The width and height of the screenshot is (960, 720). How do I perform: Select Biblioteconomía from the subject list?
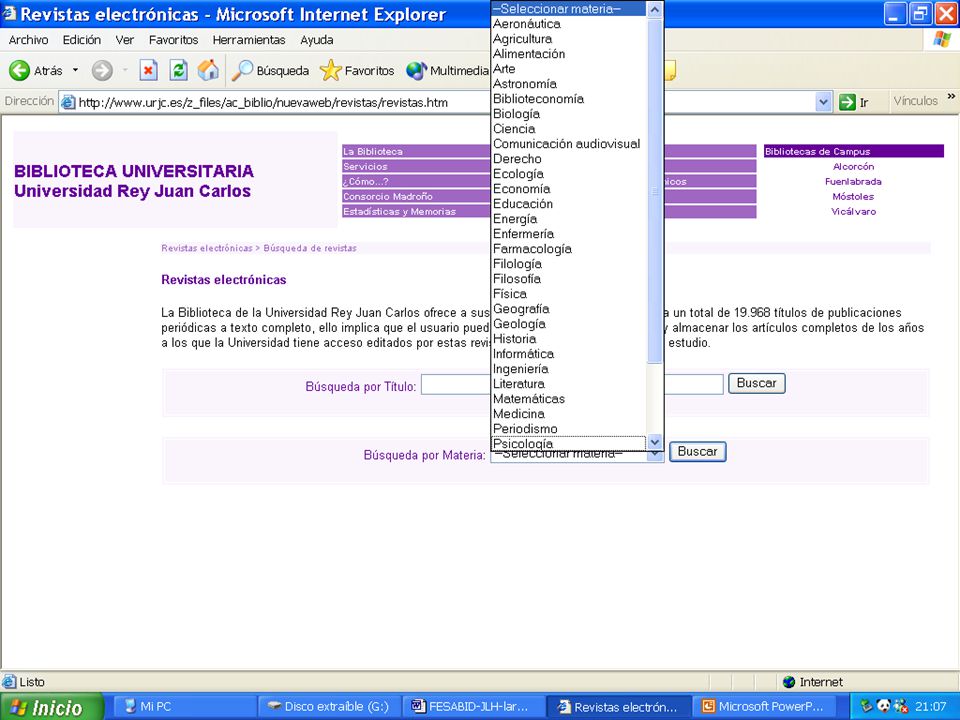tap(569, 99)
